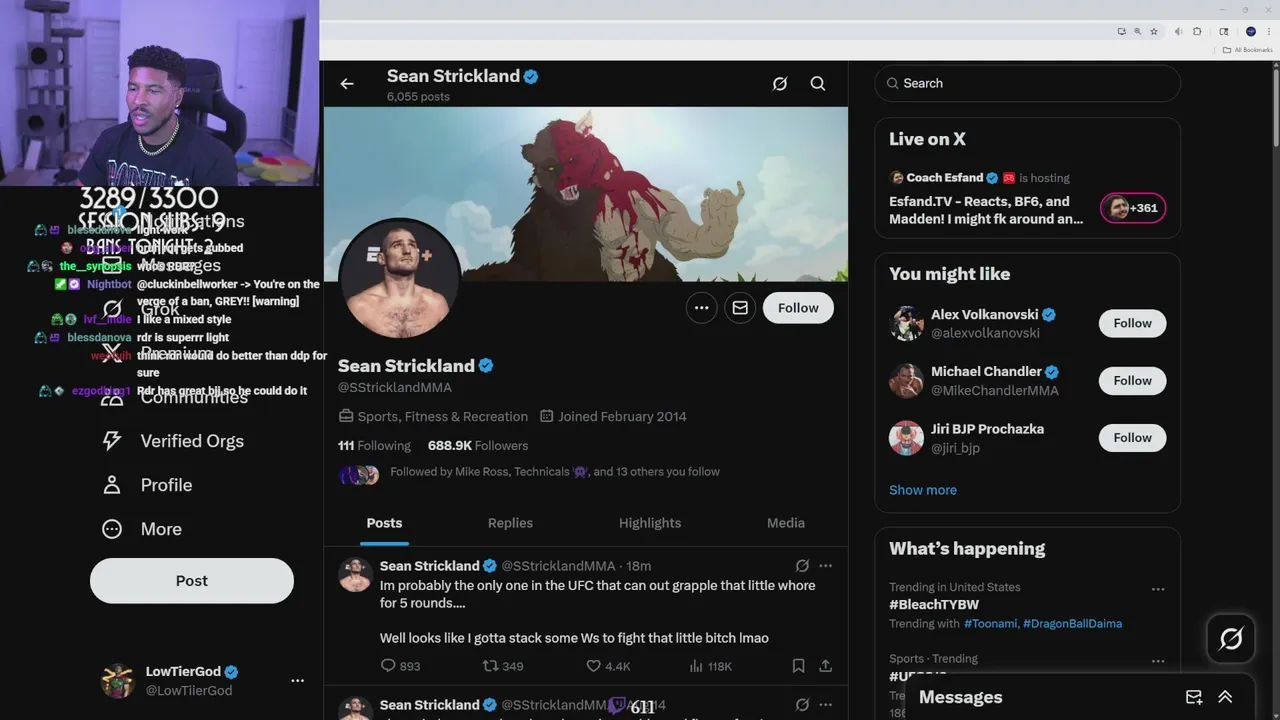Image resolution: width=1280 pixels, height=720 pixels.
Task: Click the back arrow beside Sean Strickland
Action: coord(347,84)
